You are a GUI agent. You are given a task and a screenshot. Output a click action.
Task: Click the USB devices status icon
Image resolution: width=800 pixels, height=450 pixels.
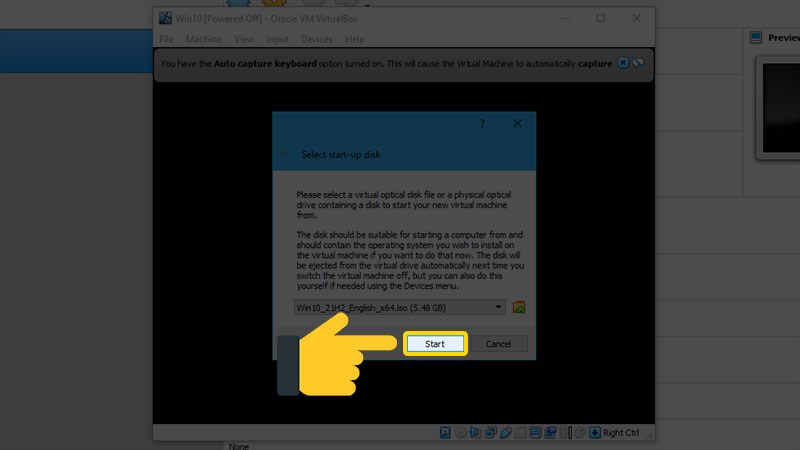[x=506, y=433]
